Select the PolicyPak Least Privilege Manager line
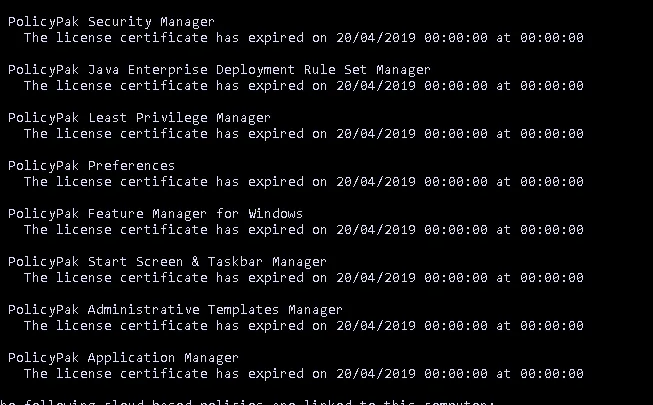Viewport: 653px width, 405px height. [x=139, y=118]
